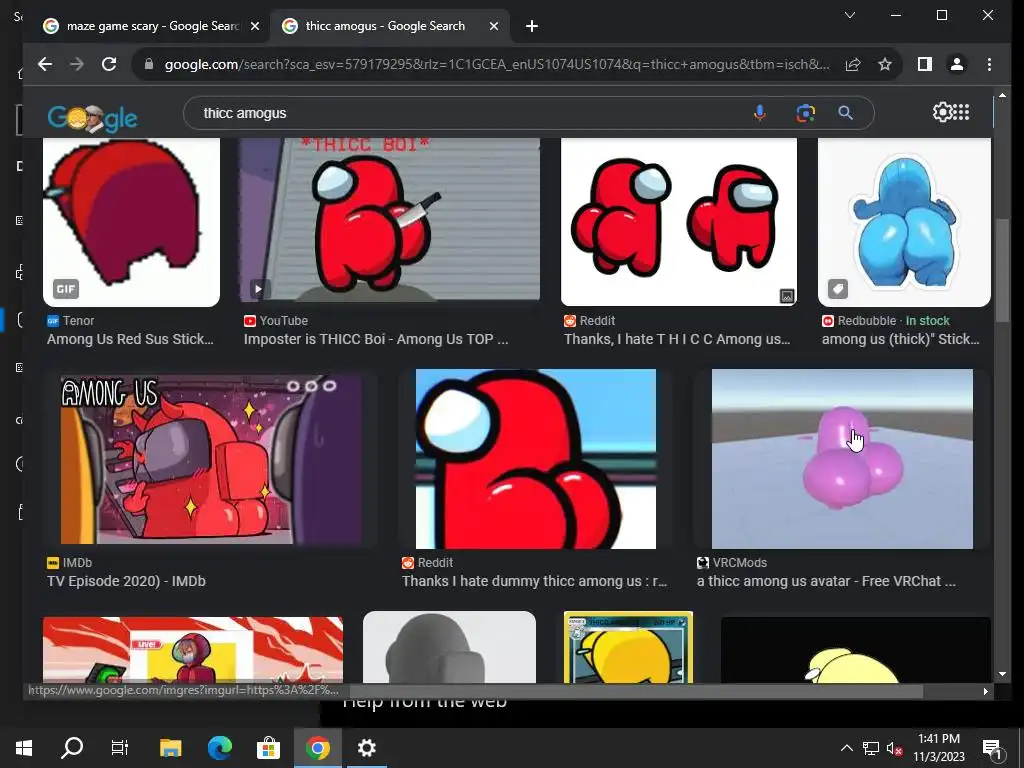Open Chrome's three-dot menu

(x=989, y=64)
